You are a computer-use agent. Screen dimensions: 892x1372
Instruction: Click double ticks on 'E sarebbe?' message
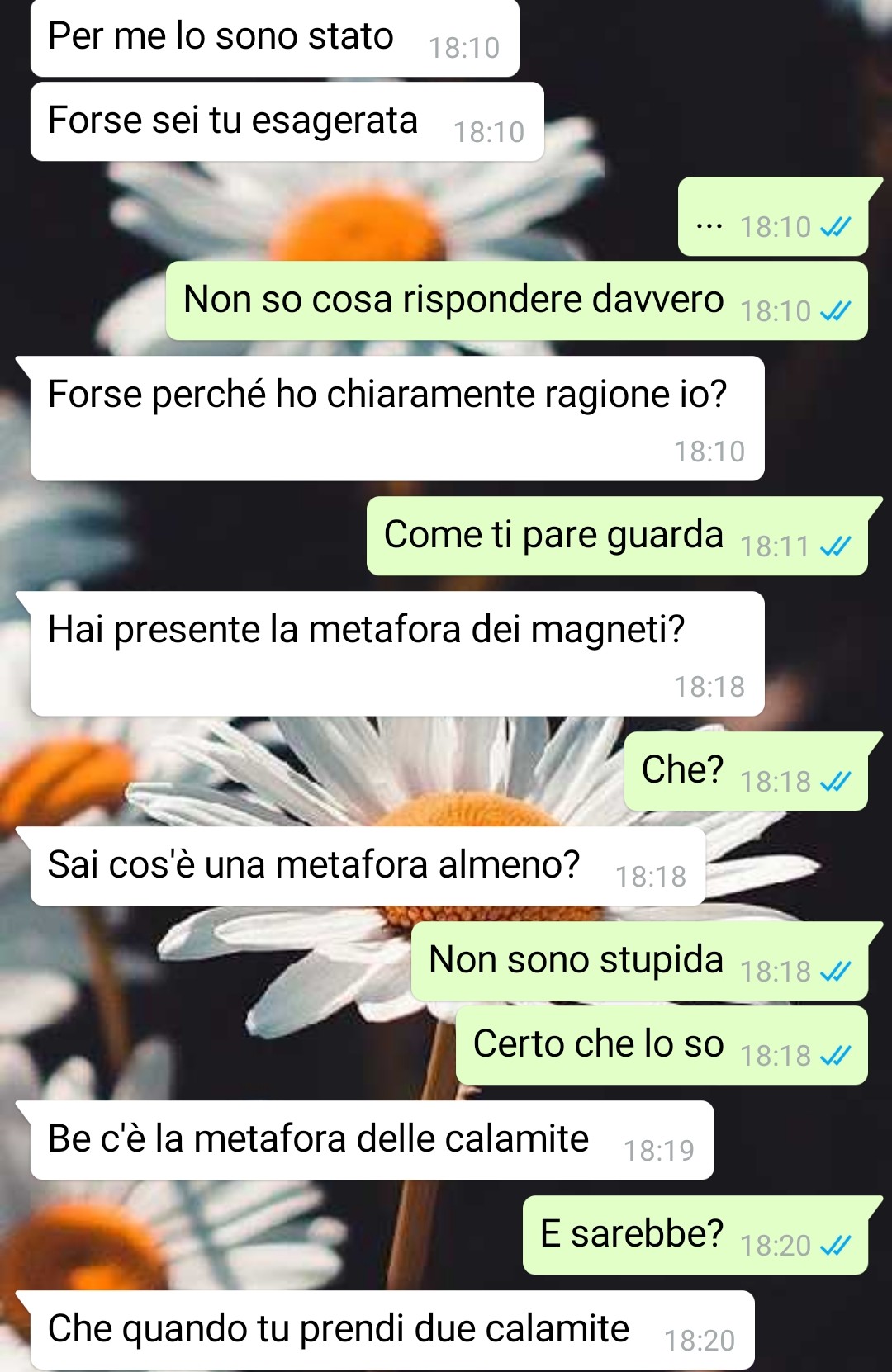[x=835, y=1246]
